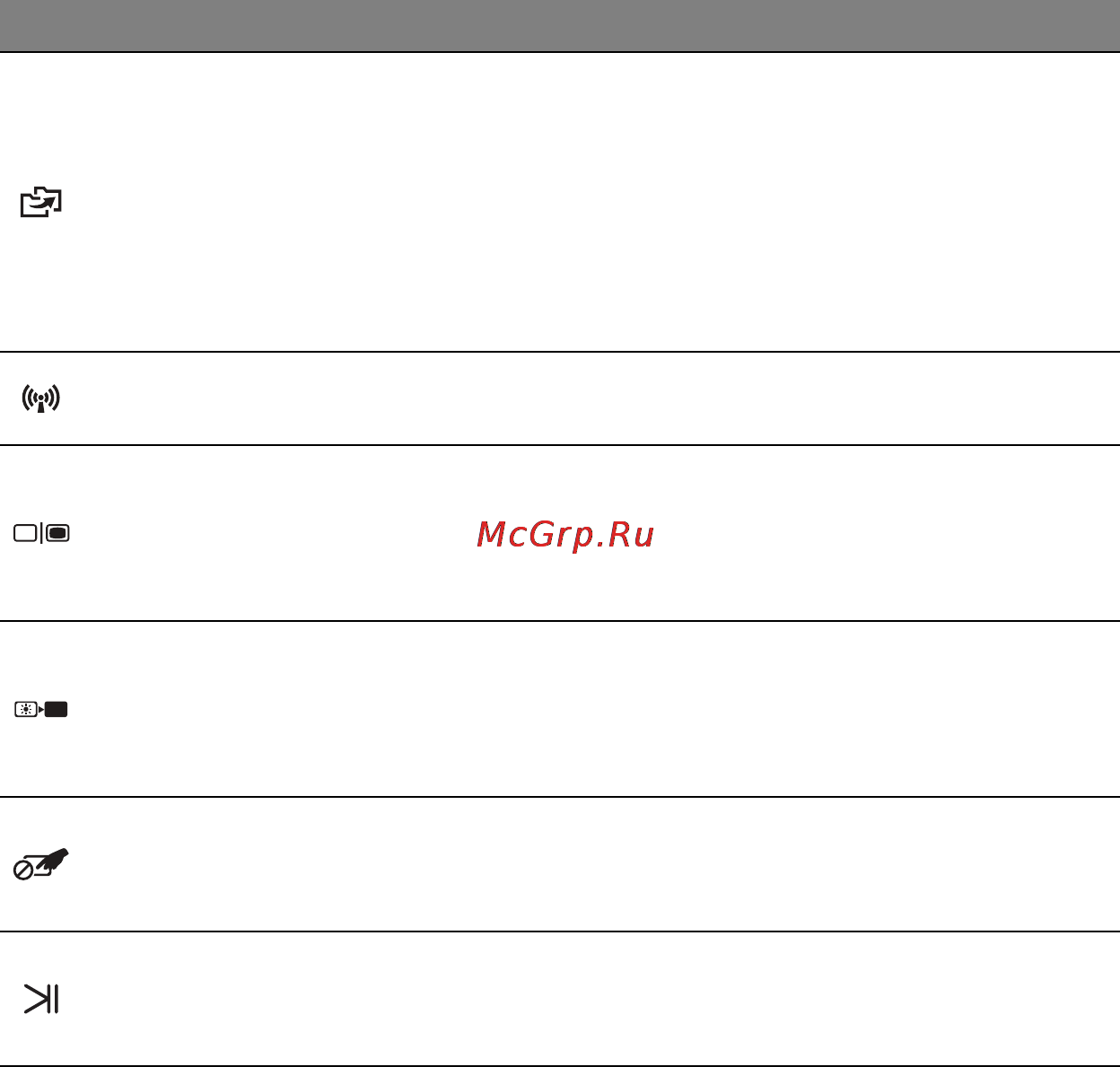
Task: Click the sun symbol in screen-off icon
Action: click(x=25, y=710)
